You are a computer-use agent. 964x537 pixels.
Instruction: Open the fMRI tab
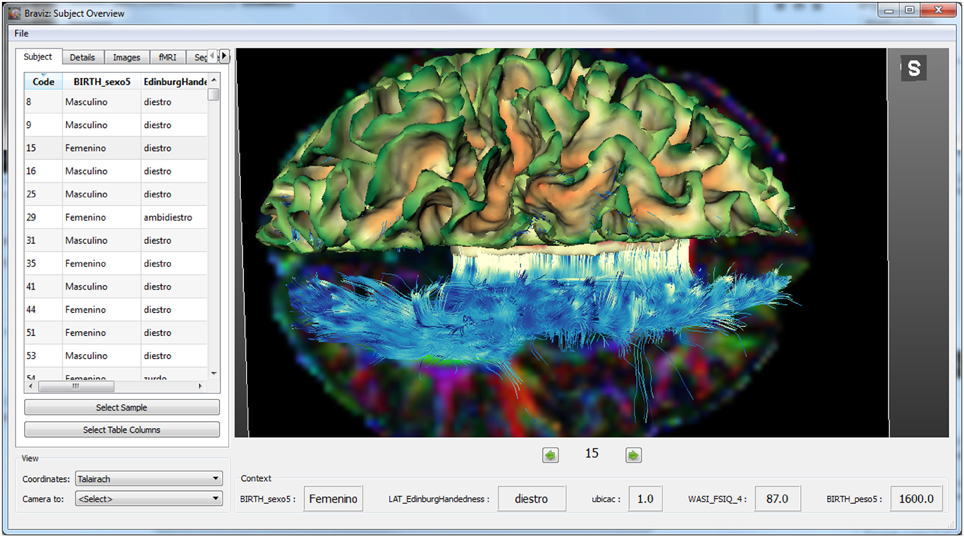coord(167,57)
